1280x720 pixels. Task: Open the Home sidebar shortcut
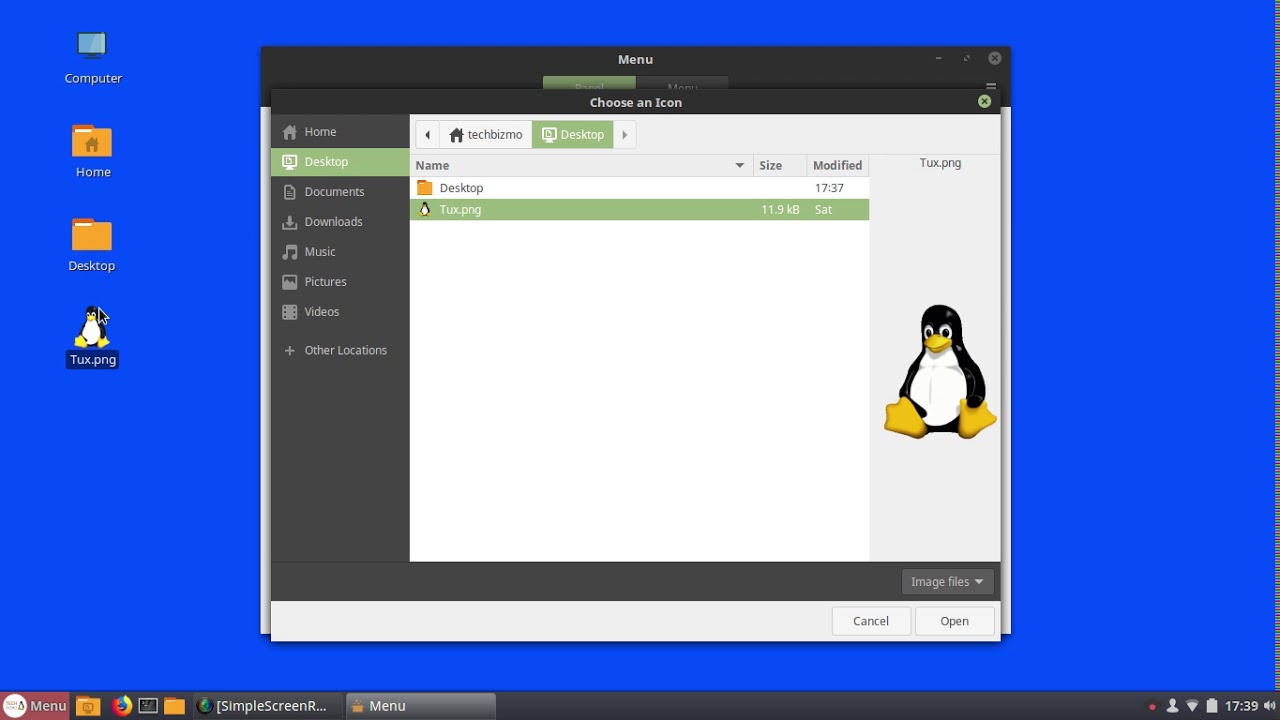pyautogui.click(x=320, y=131)
